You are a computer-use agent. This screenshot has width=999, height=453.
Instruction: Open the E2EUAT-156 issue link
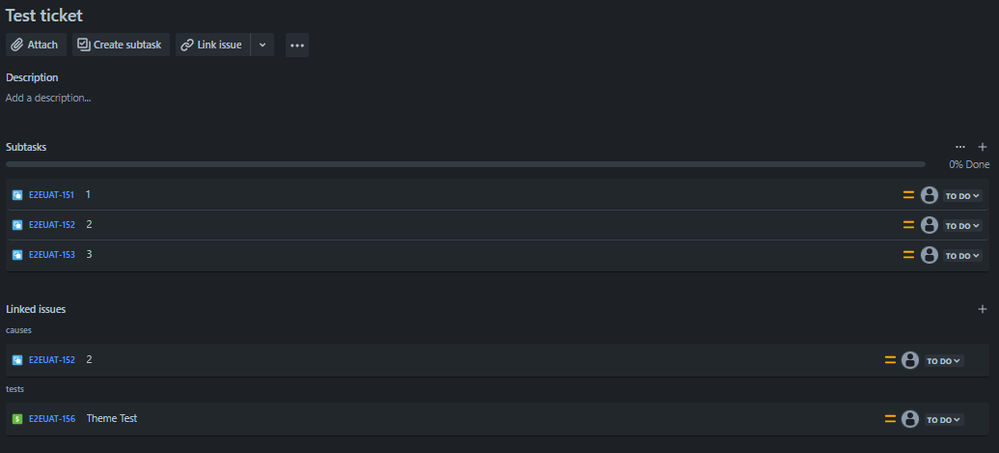(x=52, y=419)
